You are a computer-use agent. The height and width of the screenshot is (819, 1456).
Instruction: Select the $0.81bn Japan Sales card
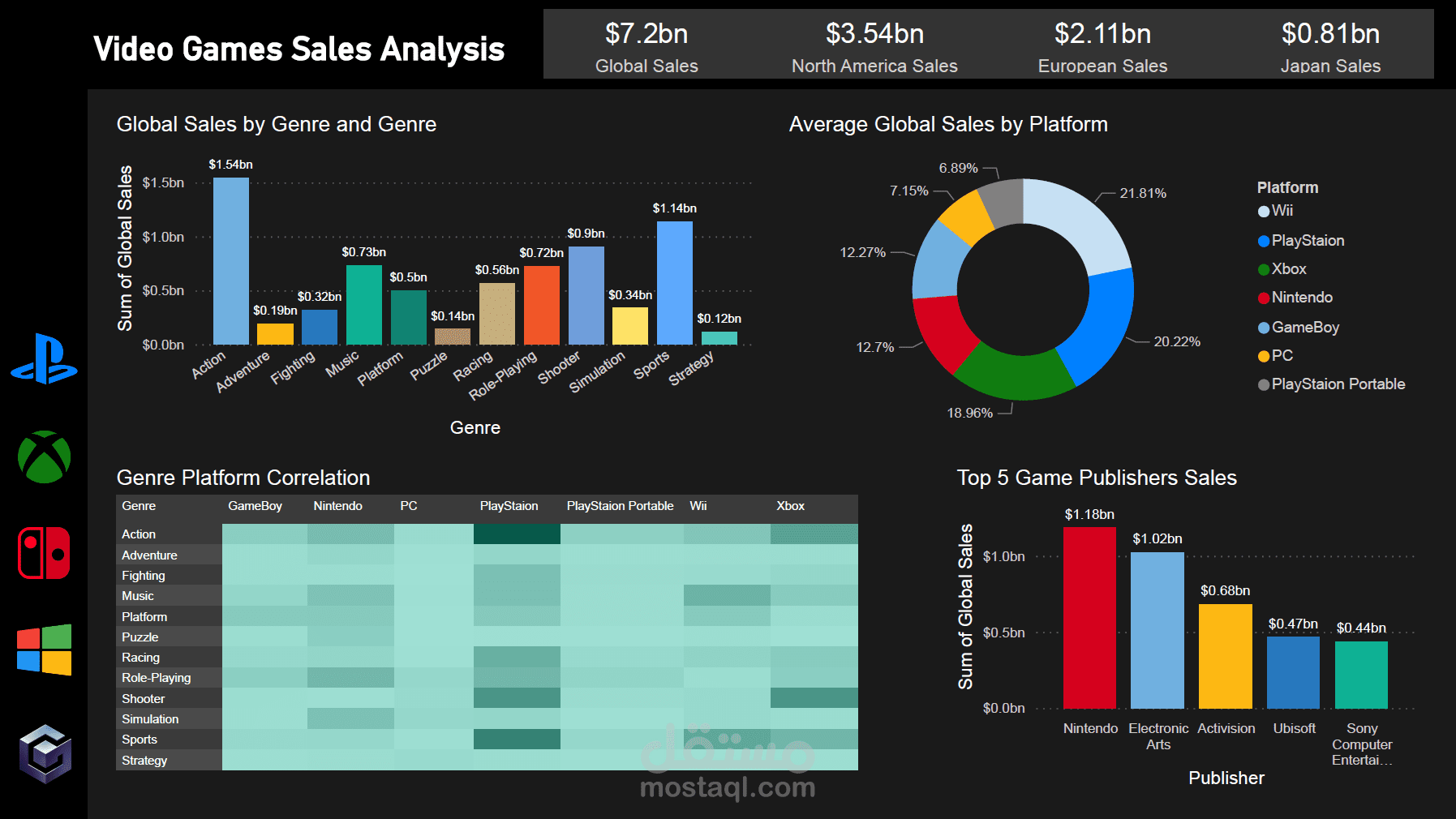pos(1330,46)
